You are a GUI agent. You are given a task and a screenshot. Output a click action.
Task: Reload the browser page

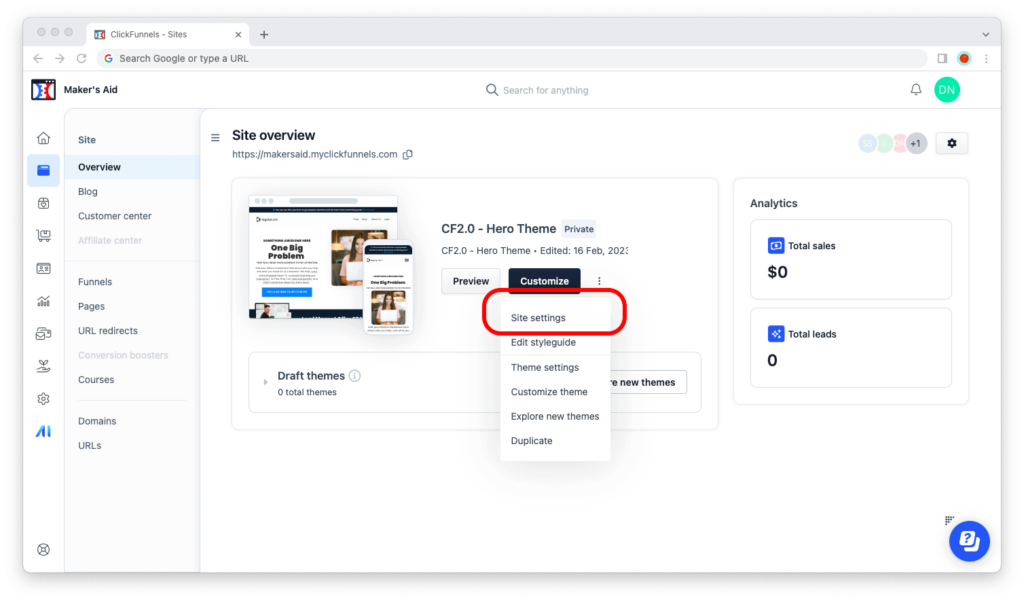click(x=82, y=58)
